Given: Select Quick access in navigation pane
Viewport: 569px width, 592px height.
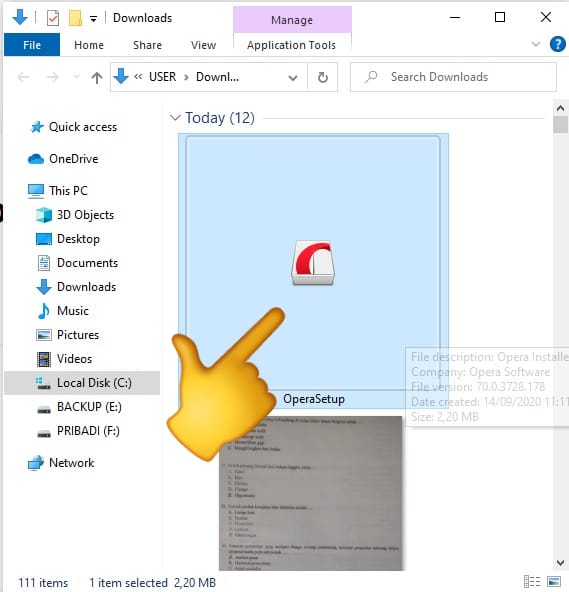Looking at the screenshot, I should click(x=82, y=127).
